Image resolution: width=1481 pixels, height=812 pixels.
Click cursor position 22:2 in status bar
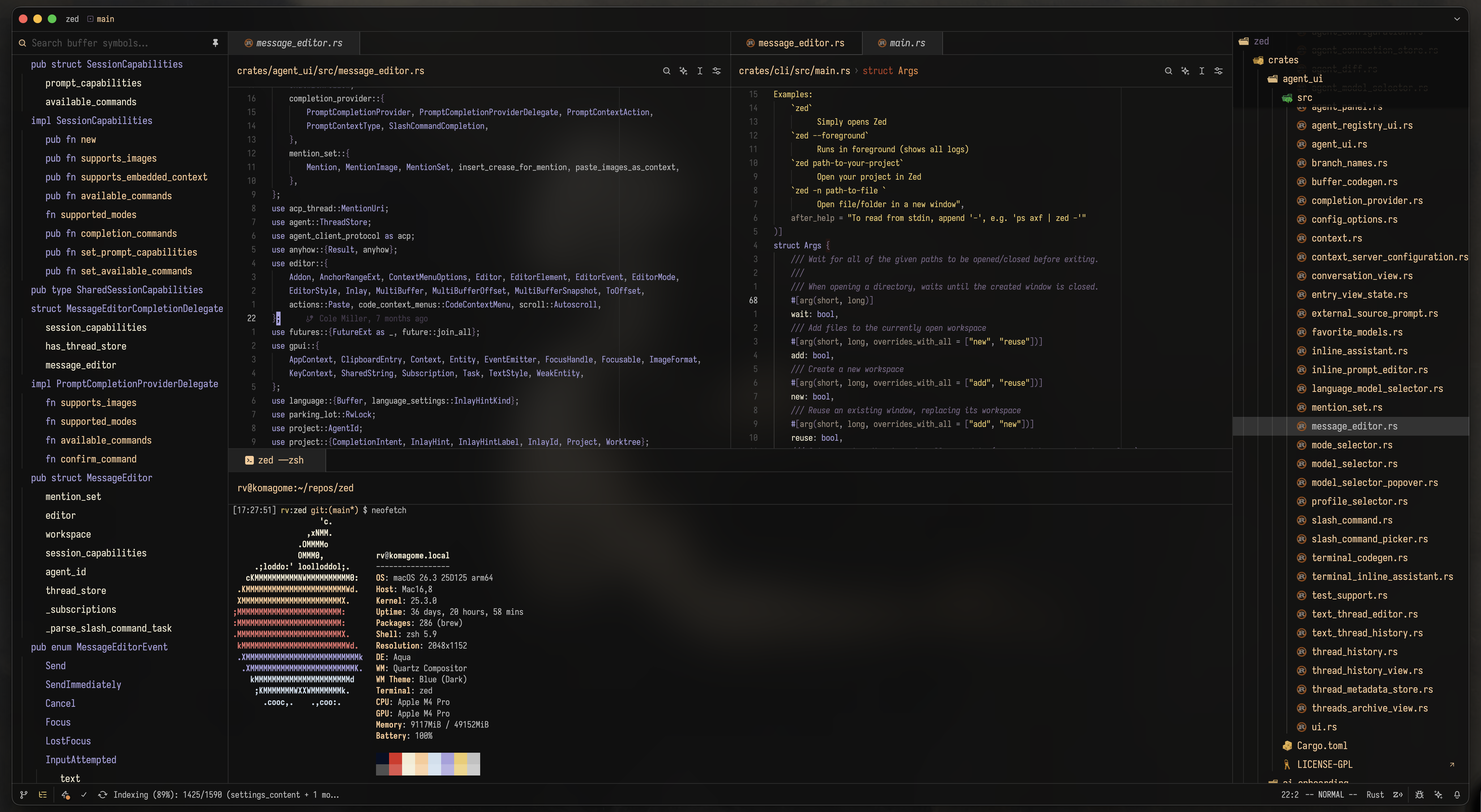[1290, 795]
